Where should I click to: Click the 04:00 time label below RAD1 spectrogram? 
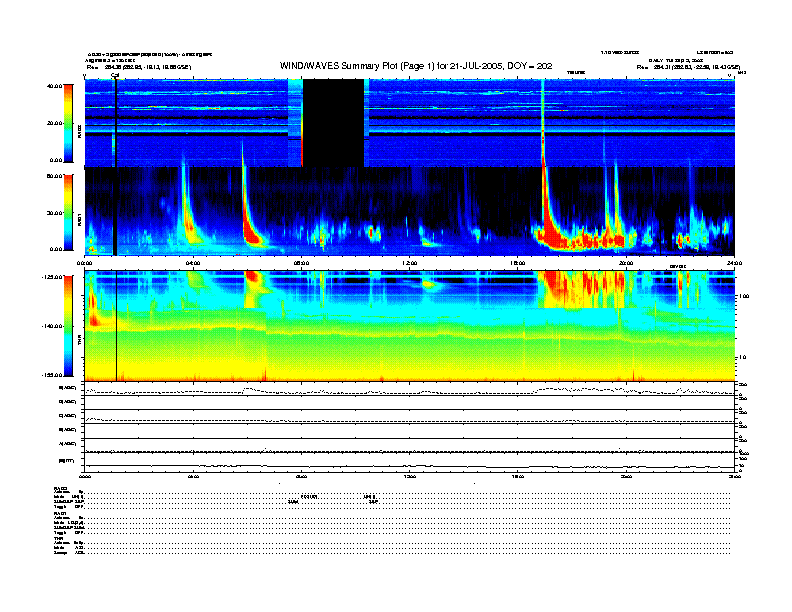point(193,263)
